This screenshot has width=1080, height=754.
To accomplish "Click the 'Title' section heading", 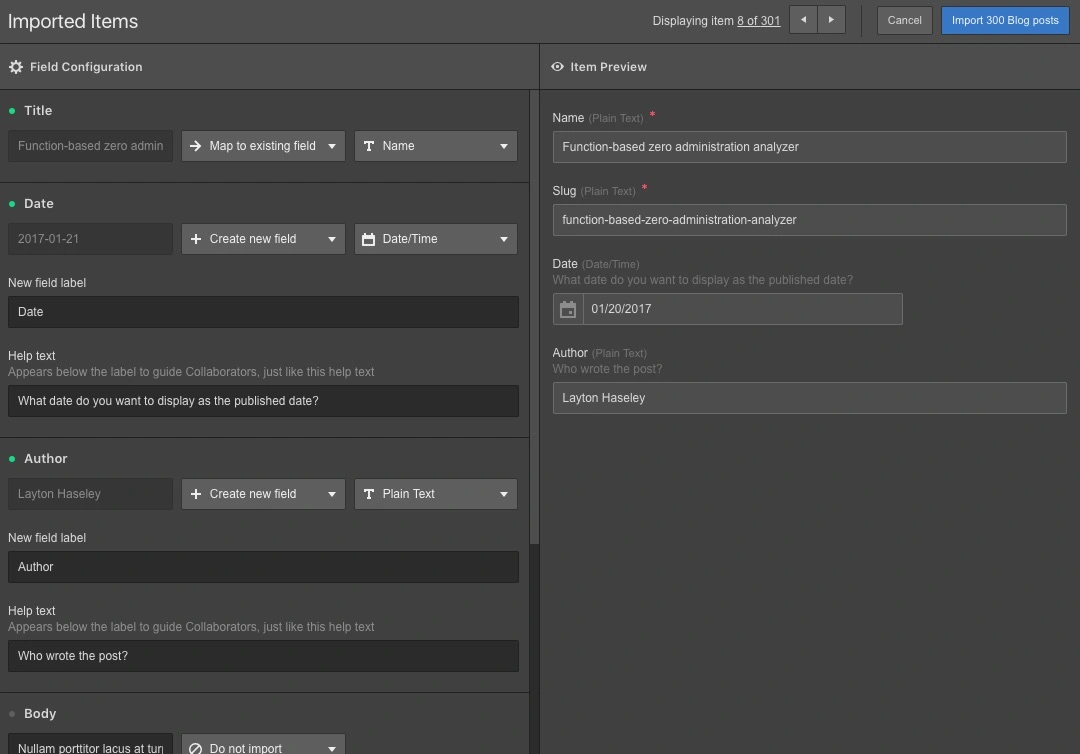I will (38, 111).
